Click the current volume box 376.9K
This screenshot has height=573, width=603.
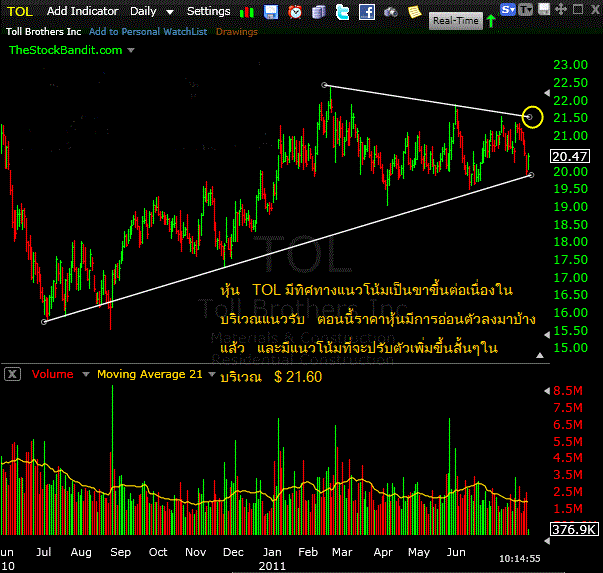[574, 529]
